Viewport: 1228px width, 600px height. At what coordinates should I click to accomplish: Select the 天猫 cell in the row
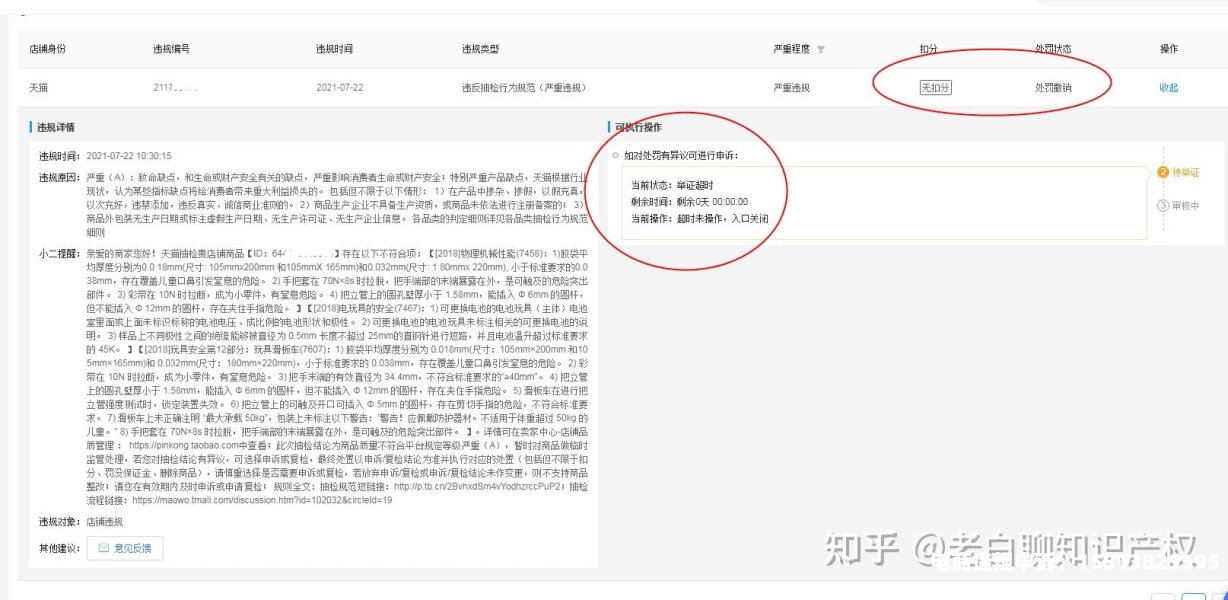point(38,87)
